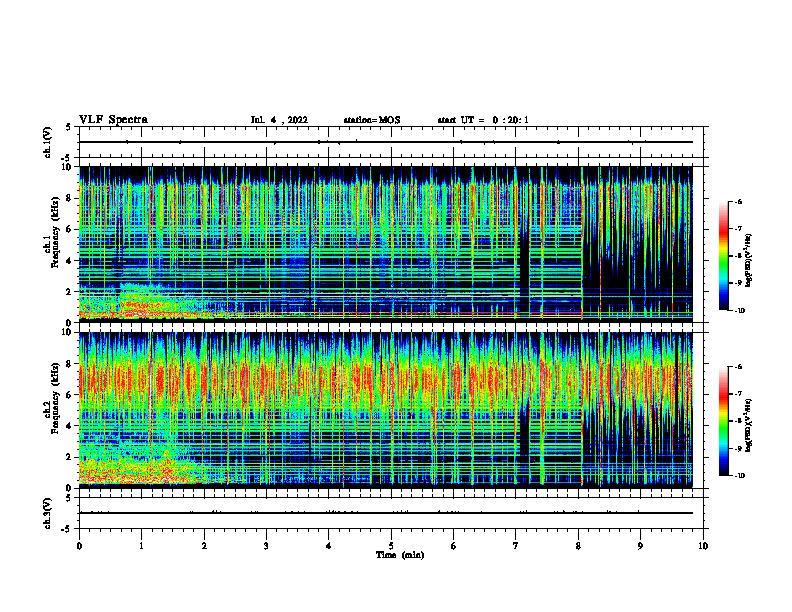792x612 pixels.
Task: Click time axis tick label '9'
Action: 640,546
